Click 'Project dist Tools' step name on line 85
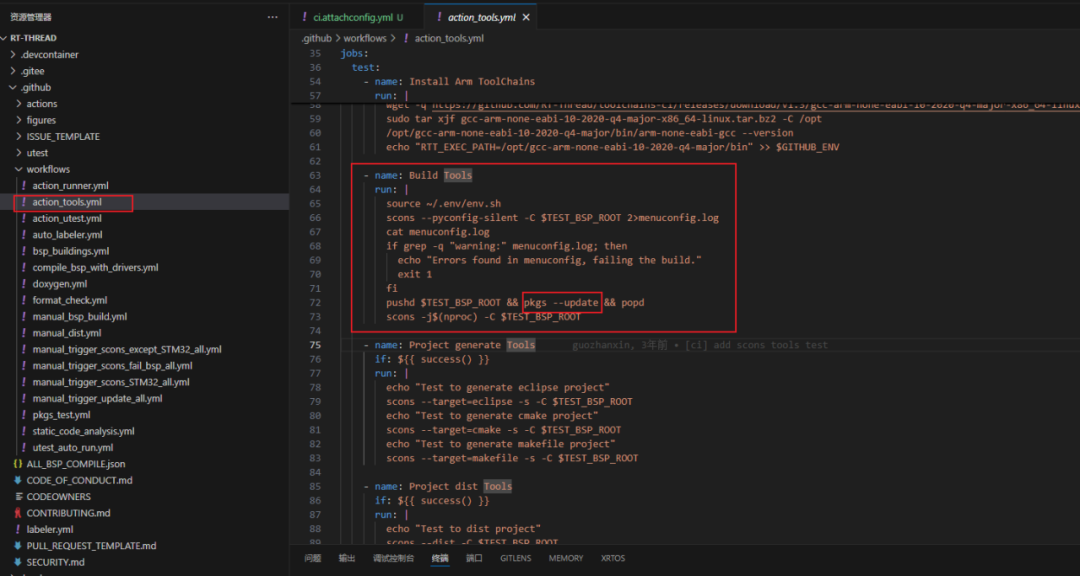Screen dimensions: 1080x576 click(461, 486)
